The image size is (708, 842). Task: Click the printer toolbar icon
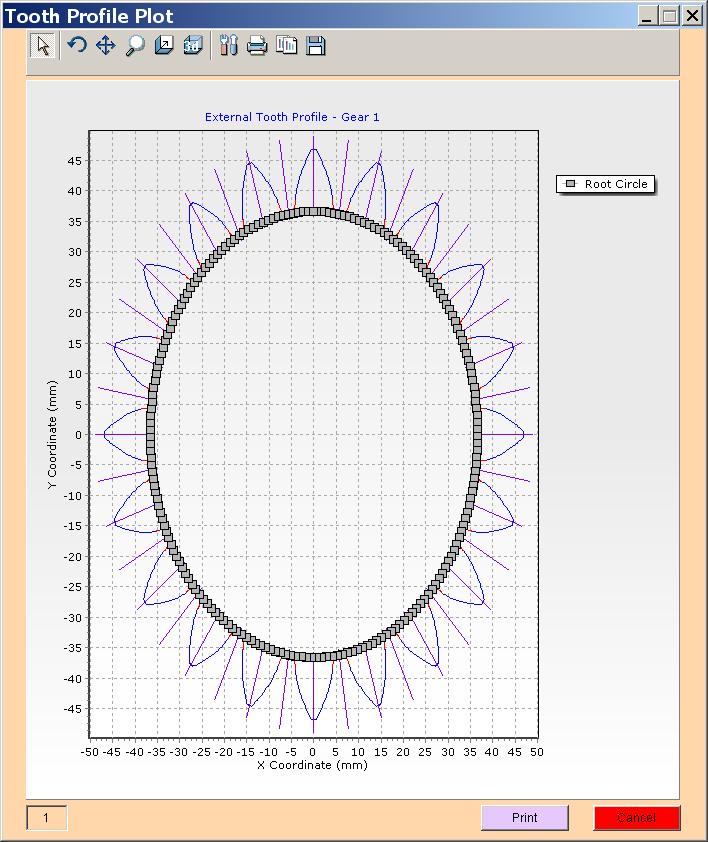(x=257, y=45)
